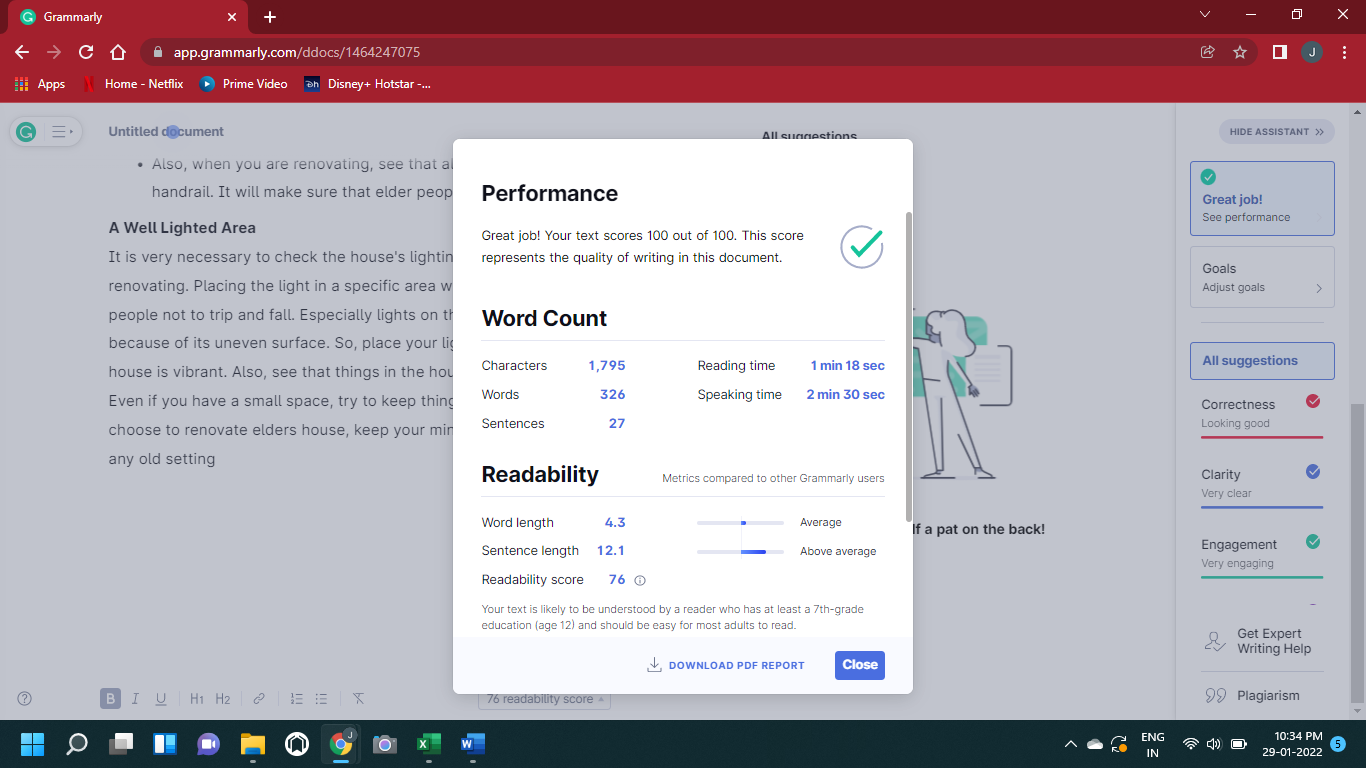Select the All suggestions tab in sidebar
This screenshot has height=768, width=1366.
tap(1262, 361)
